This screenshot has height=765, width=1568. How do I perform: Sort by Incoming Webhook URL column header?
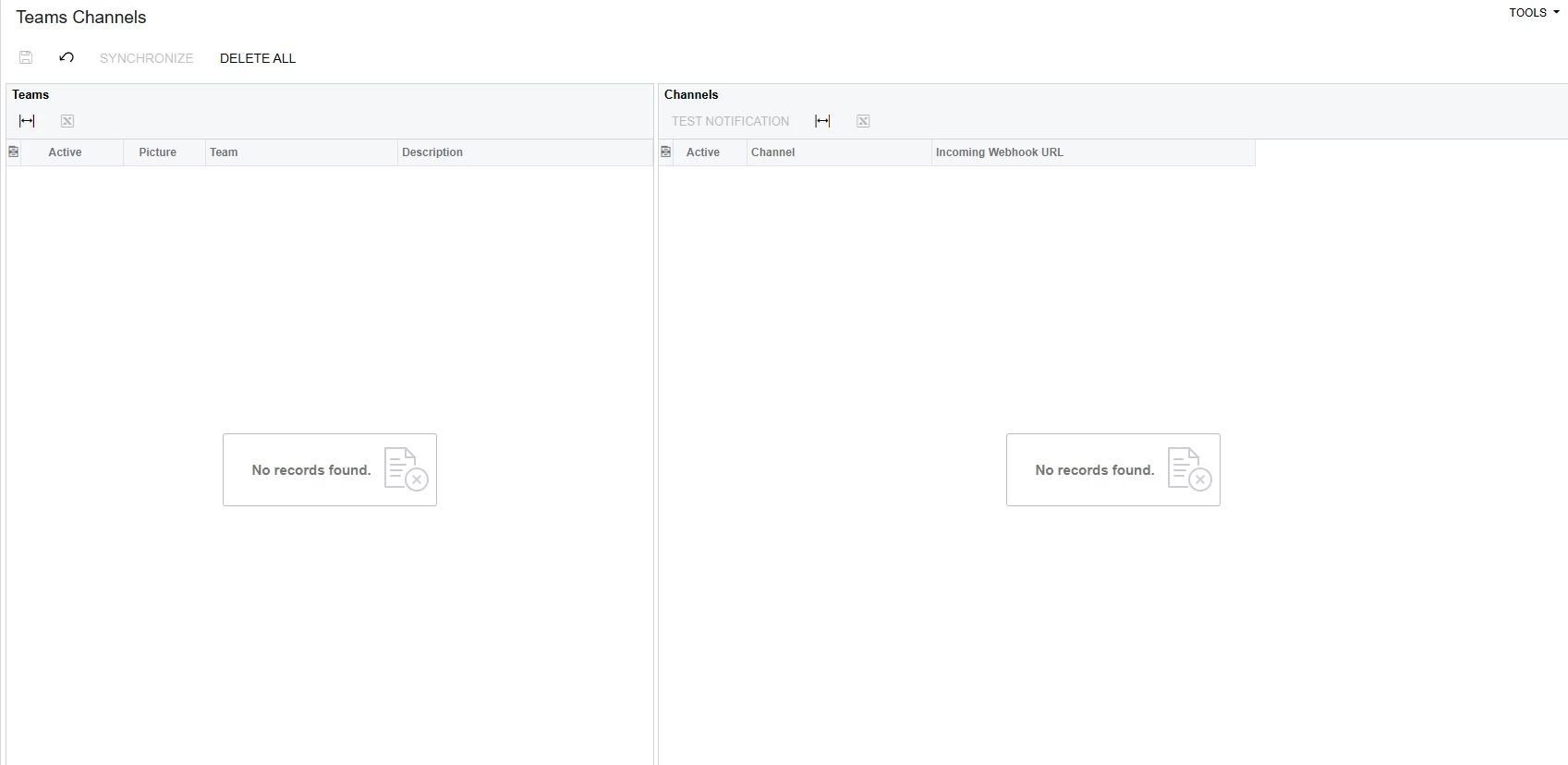[x=1093, y=152]
